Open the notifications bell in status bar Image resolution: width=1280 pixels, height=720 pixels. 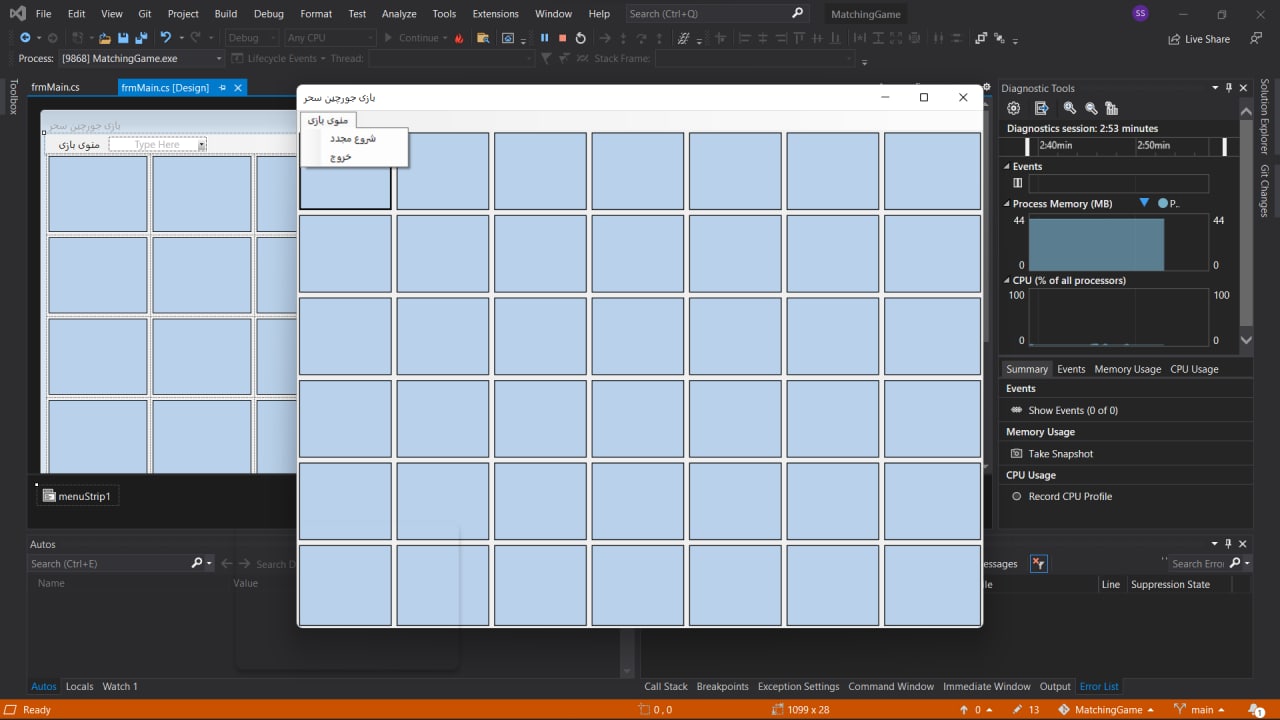[x=1256, y=710]
